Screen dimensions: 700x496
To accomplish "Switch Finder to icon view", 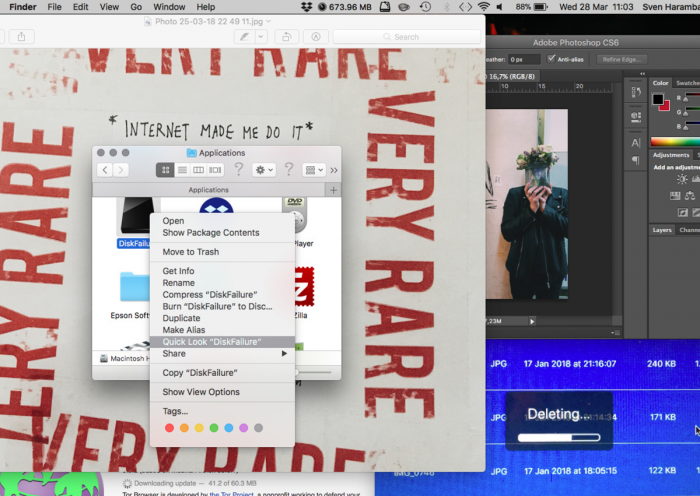I will [x=165, y=170].
